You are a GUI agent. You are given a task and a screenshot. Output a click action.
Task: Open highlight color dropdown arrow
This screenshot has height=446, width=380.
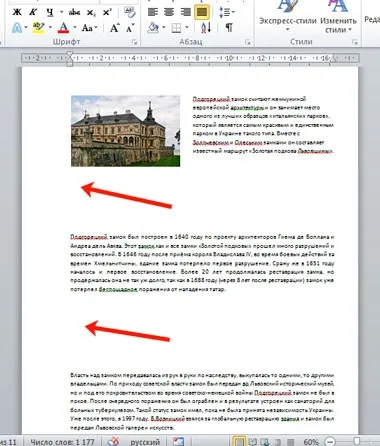click(x=50, y=28)
